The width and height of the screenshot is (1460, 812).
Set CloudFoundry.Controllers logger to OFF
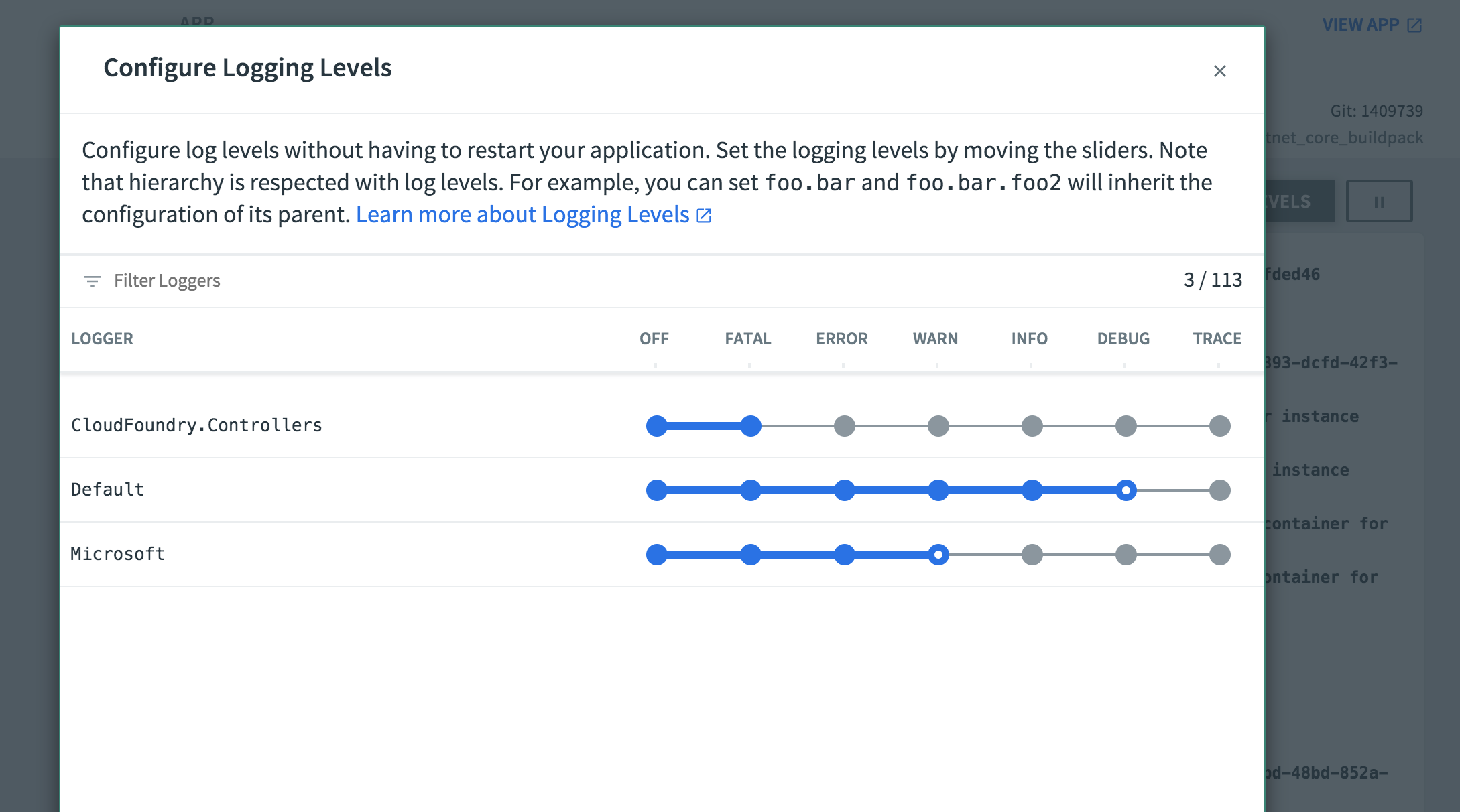point(656,426)
